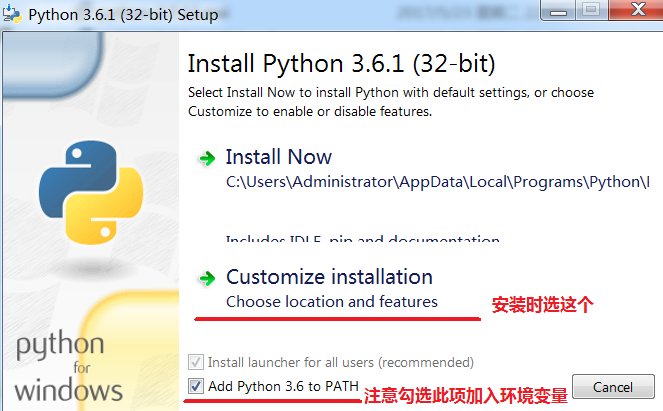
Task: Minimize the Python Setup window
Action: 558,10
